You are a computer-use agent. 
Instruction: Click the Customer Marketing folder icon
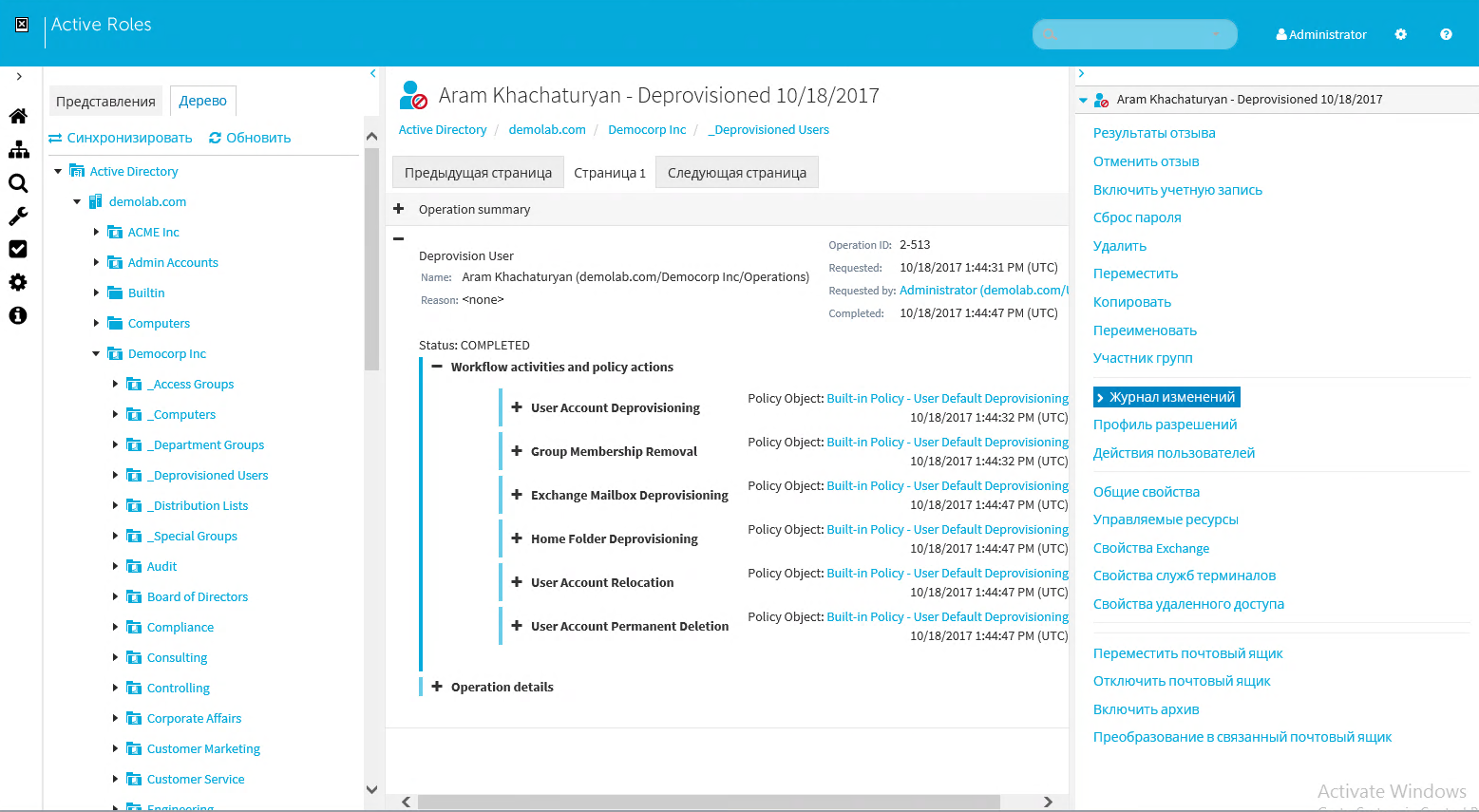coord(134,748)
